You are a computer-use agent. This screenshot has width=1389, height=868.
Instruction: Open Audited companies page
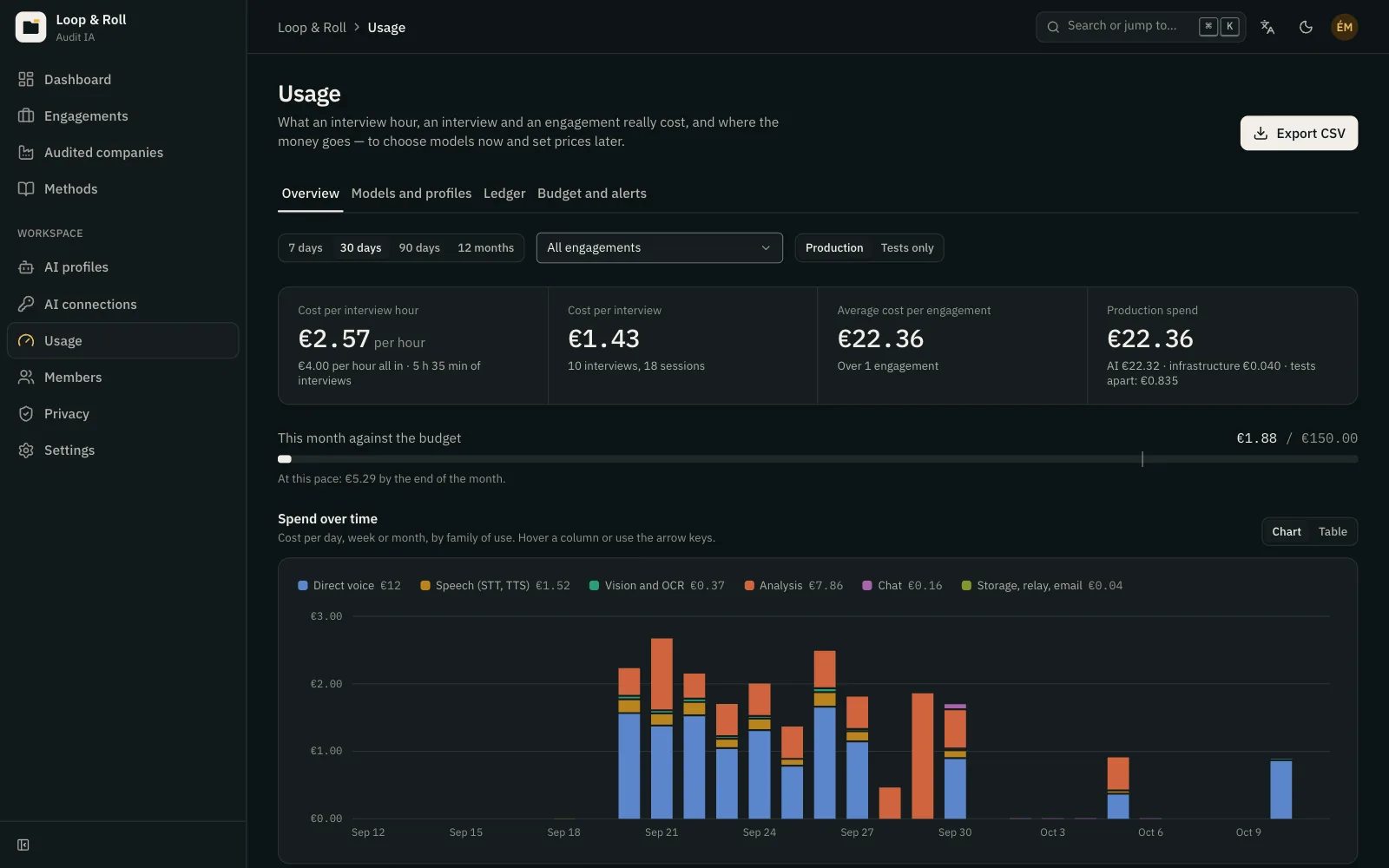pyautogui.click(x=122, y=153)
